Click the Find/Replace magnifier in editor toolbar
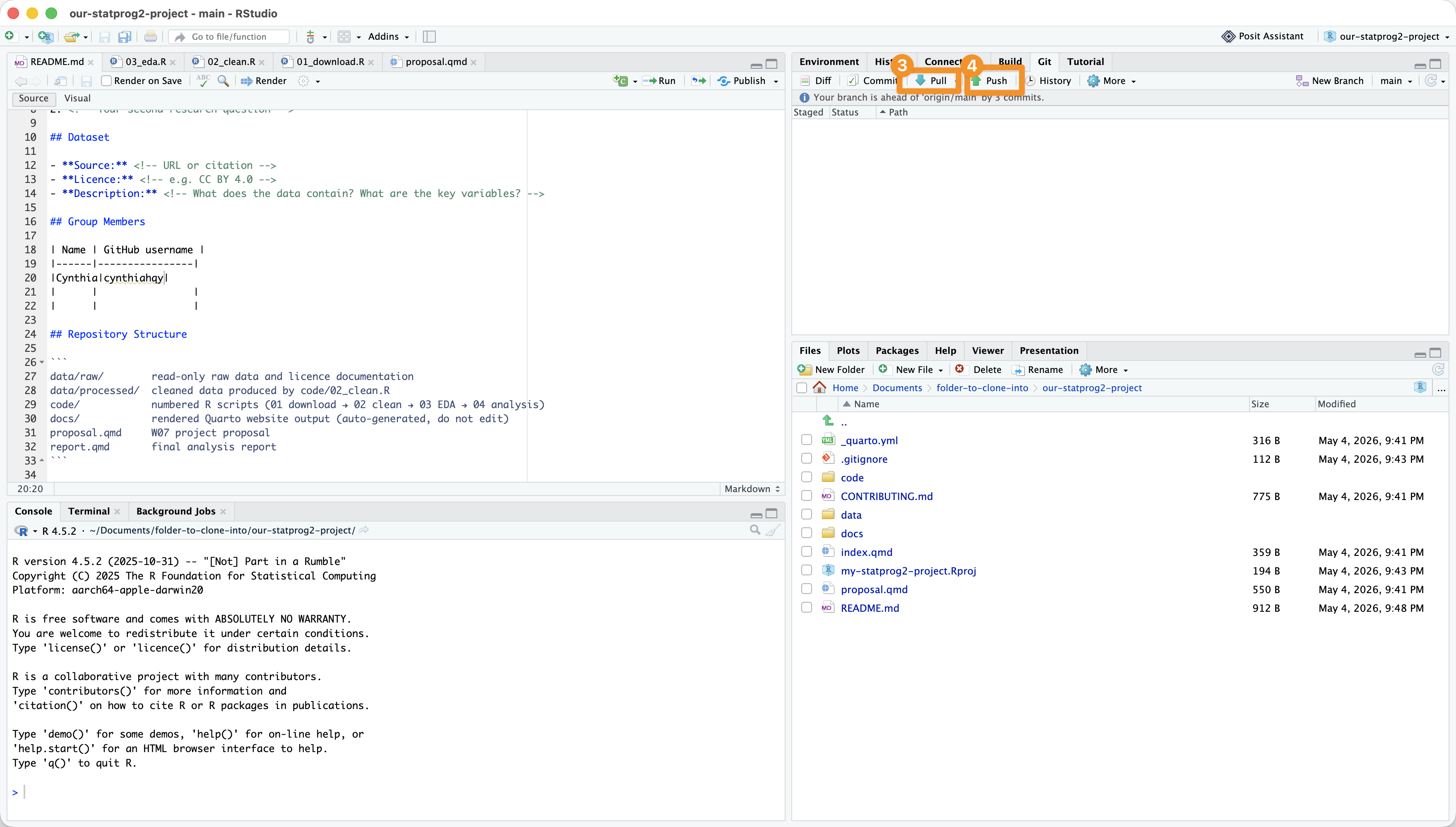The image size is (1456, 827). point(224,81)
